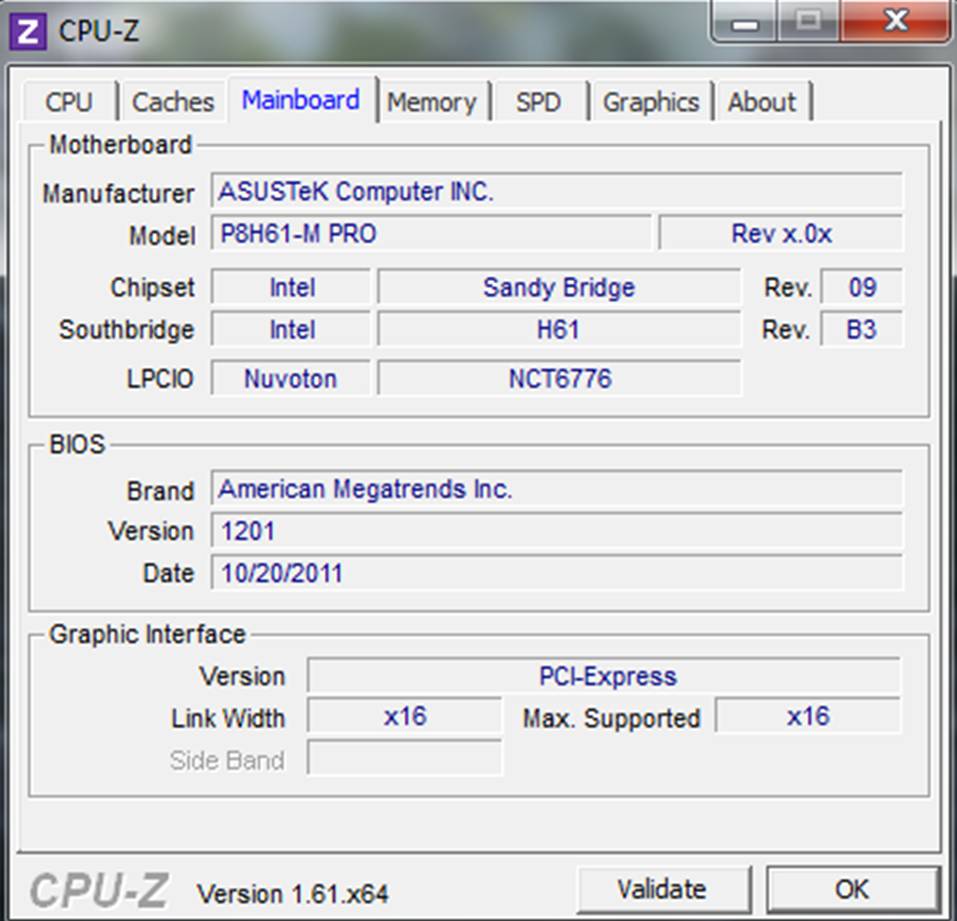957x921 pixels.
Task: Click the Rev x.0x model revision field
Action: click(x=781, y=233)
